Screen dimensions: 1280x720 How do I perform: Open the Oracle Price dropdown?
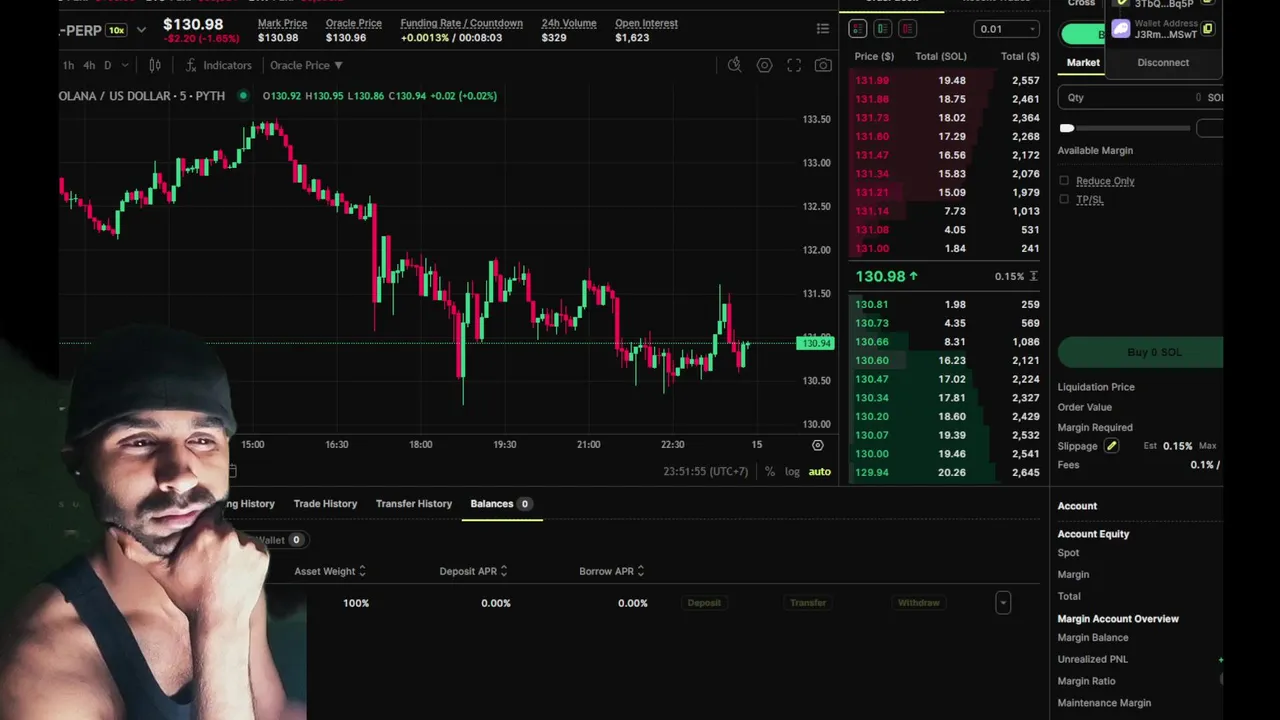click(x=306, y=65)
